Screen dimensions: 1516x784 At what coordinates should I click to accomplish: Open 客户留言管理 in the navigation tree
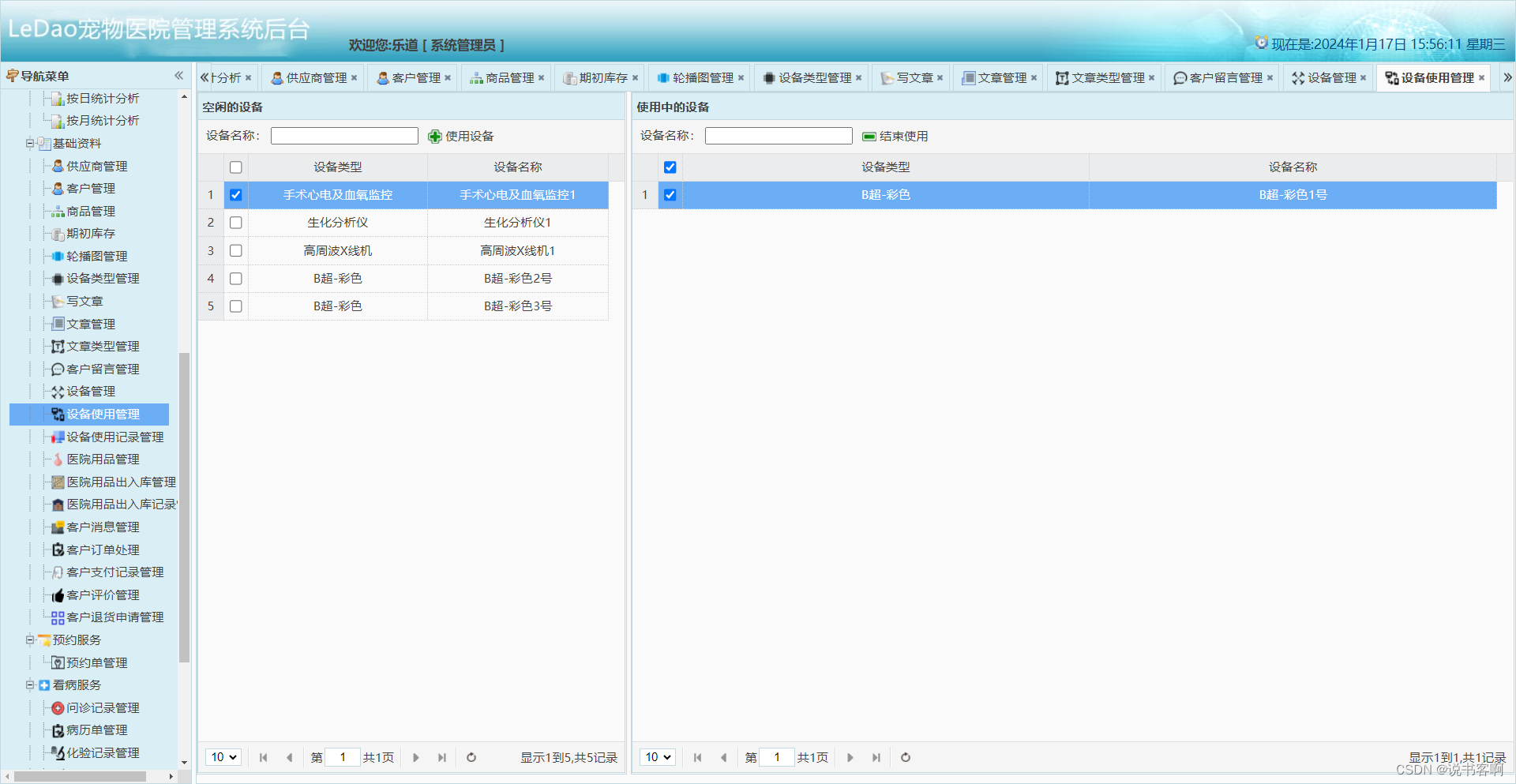click(x=103, y=369)
